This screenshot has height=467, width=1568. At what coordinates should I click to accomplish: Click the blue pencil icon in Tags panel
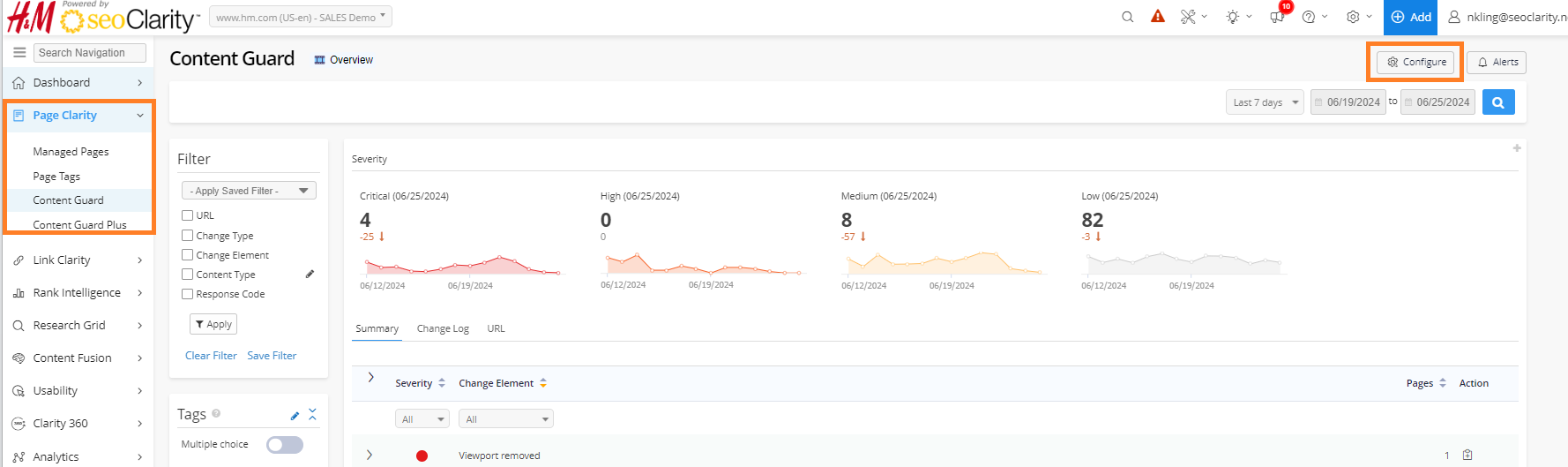[x=295, y=415]
